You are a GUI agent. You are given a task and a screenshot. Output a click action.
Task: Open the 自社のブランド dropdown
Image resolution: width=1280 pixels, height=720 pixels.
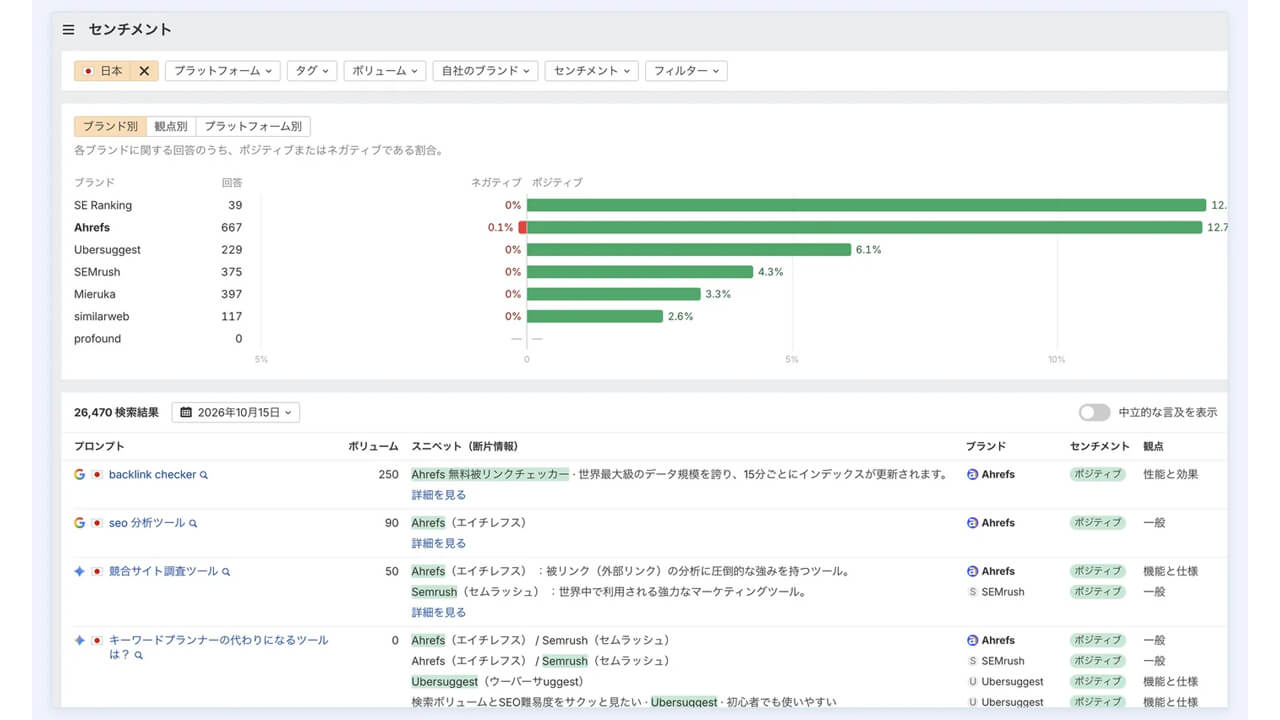click(x=486, y=71)
